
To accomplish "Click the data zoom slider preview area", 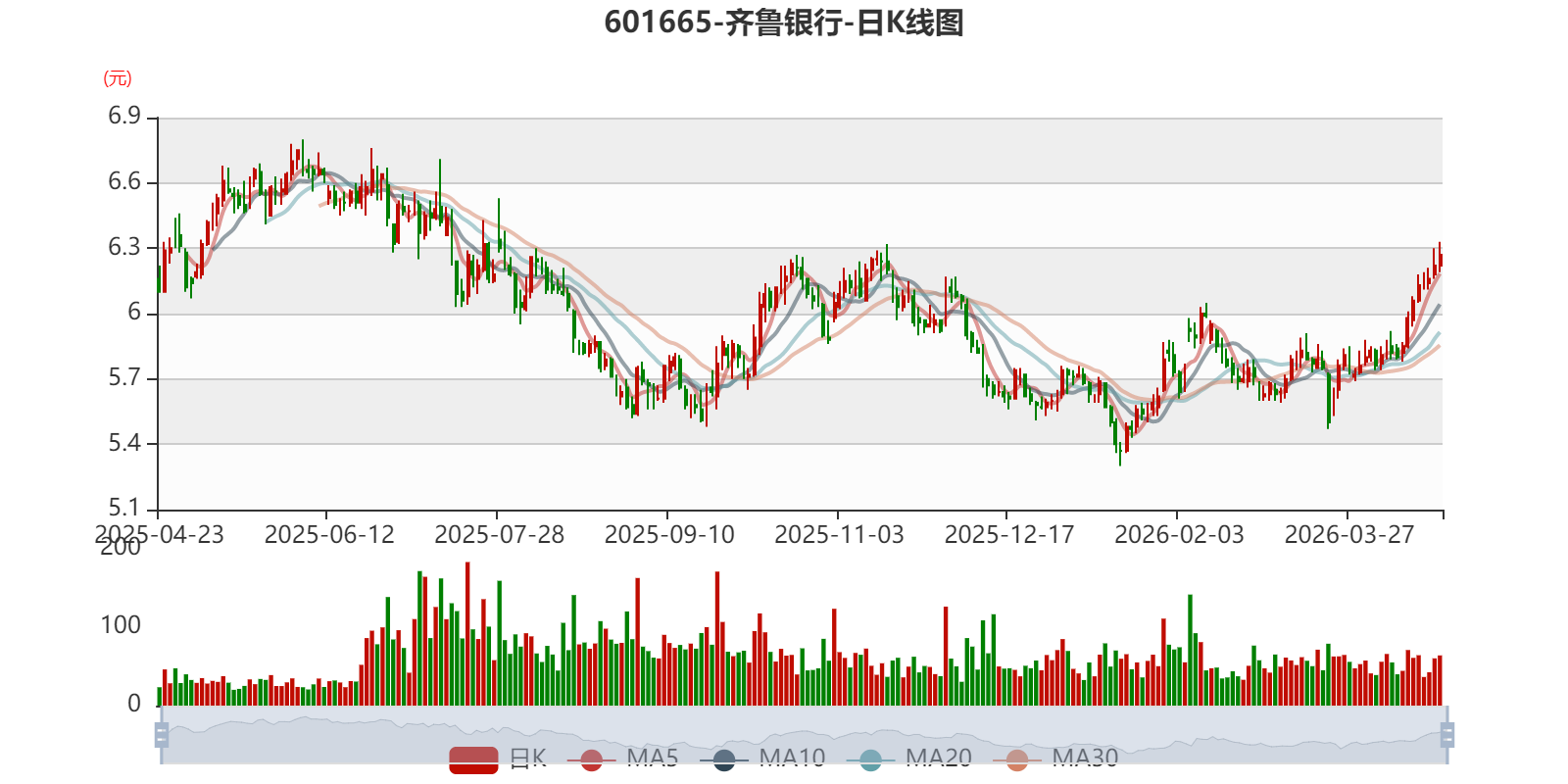I will click(x=805, y=735).
